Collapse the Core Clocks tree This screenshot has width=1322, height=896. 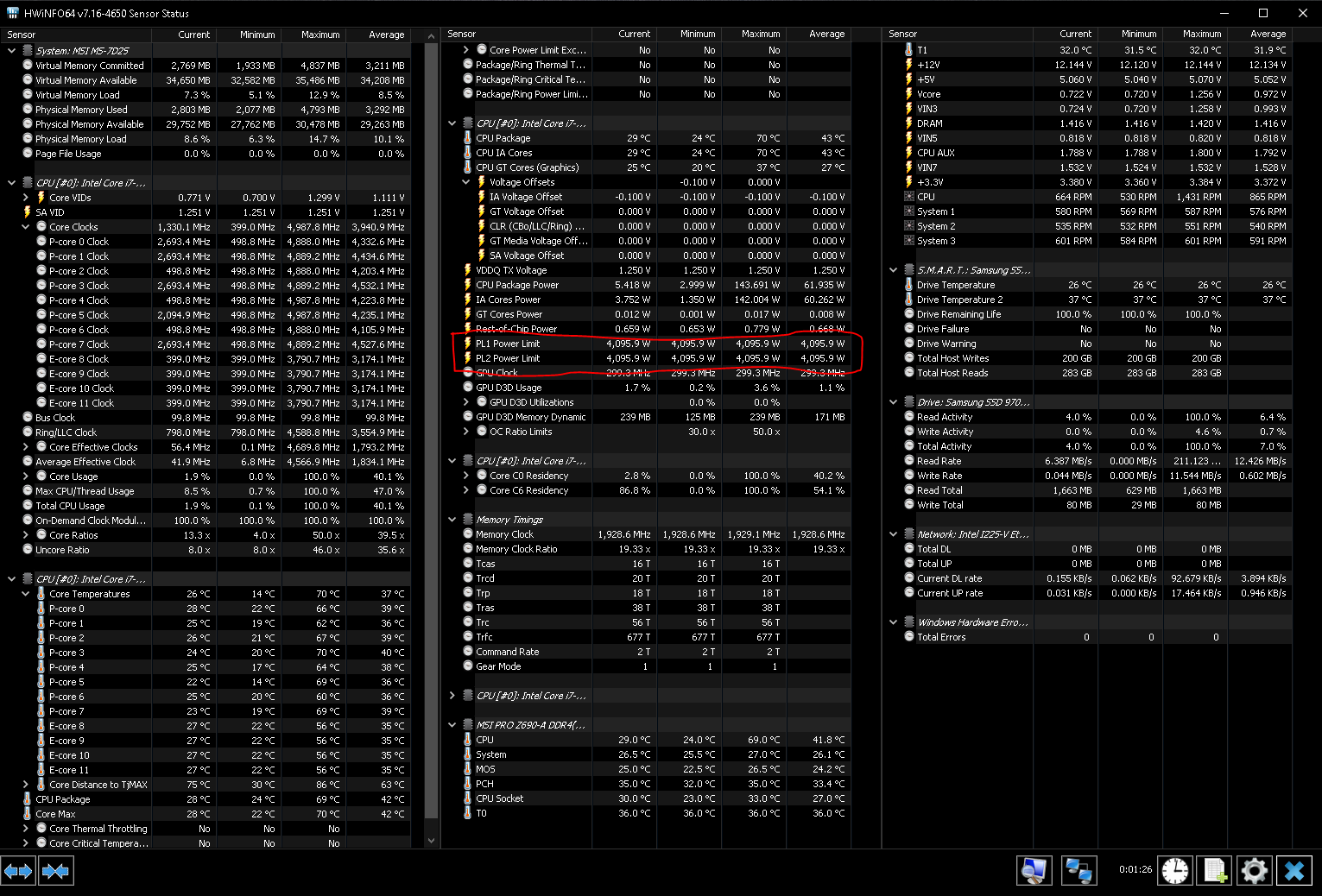(26, 227)
